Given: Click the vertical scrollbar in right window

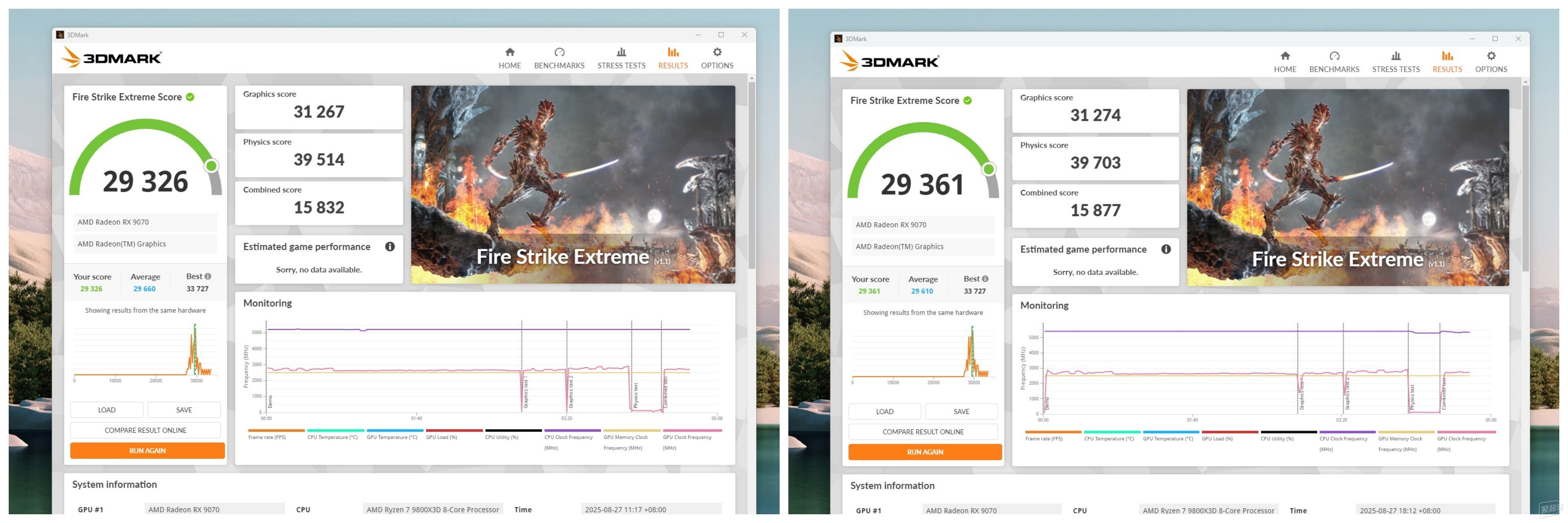Looking at the screenshot, I should 1525,178.
